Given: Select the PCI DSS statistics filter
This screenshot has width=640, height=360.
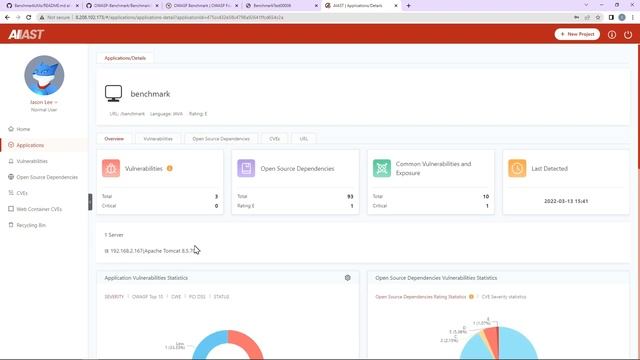Looking at the screenshot, I should tap(197, 297).
